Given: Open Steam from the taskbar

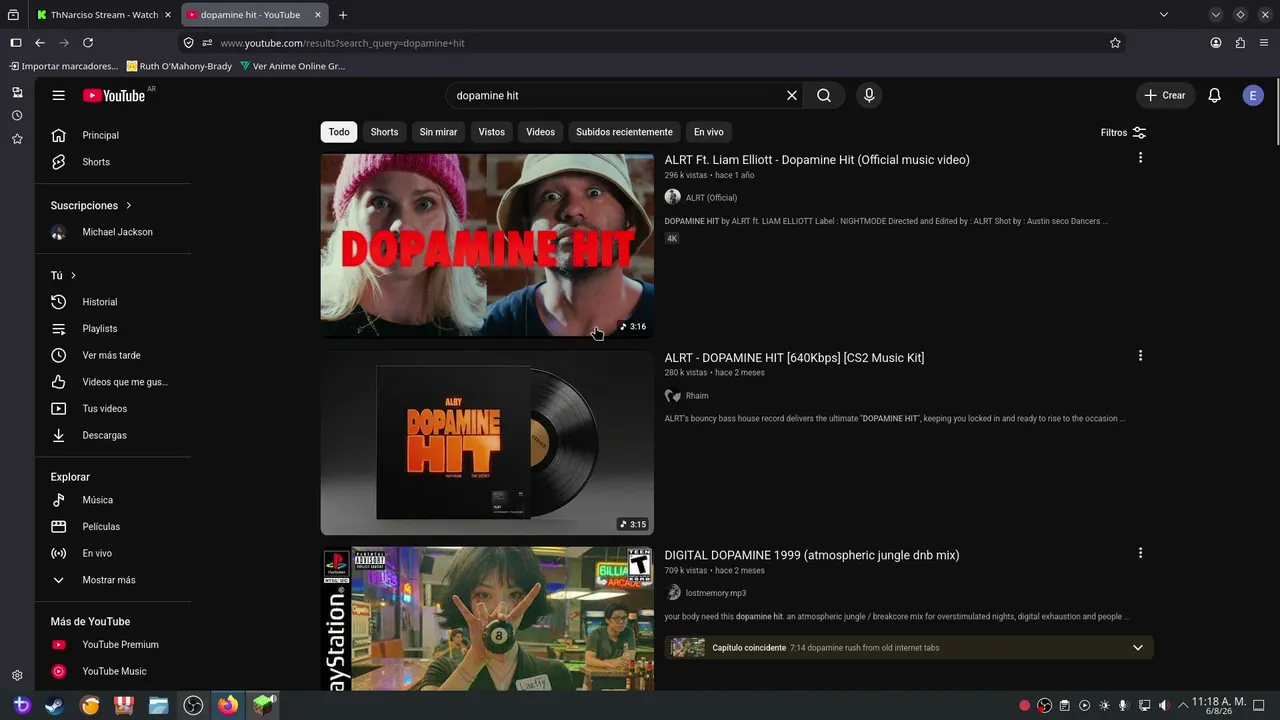Looking at the screenshot, I should [x=54, y=706].
